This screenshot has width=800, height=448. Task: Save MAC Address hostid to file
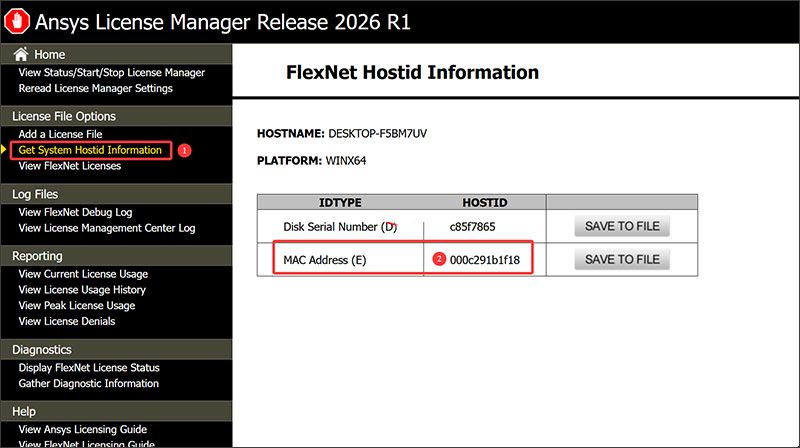click(x=622, y=259)
